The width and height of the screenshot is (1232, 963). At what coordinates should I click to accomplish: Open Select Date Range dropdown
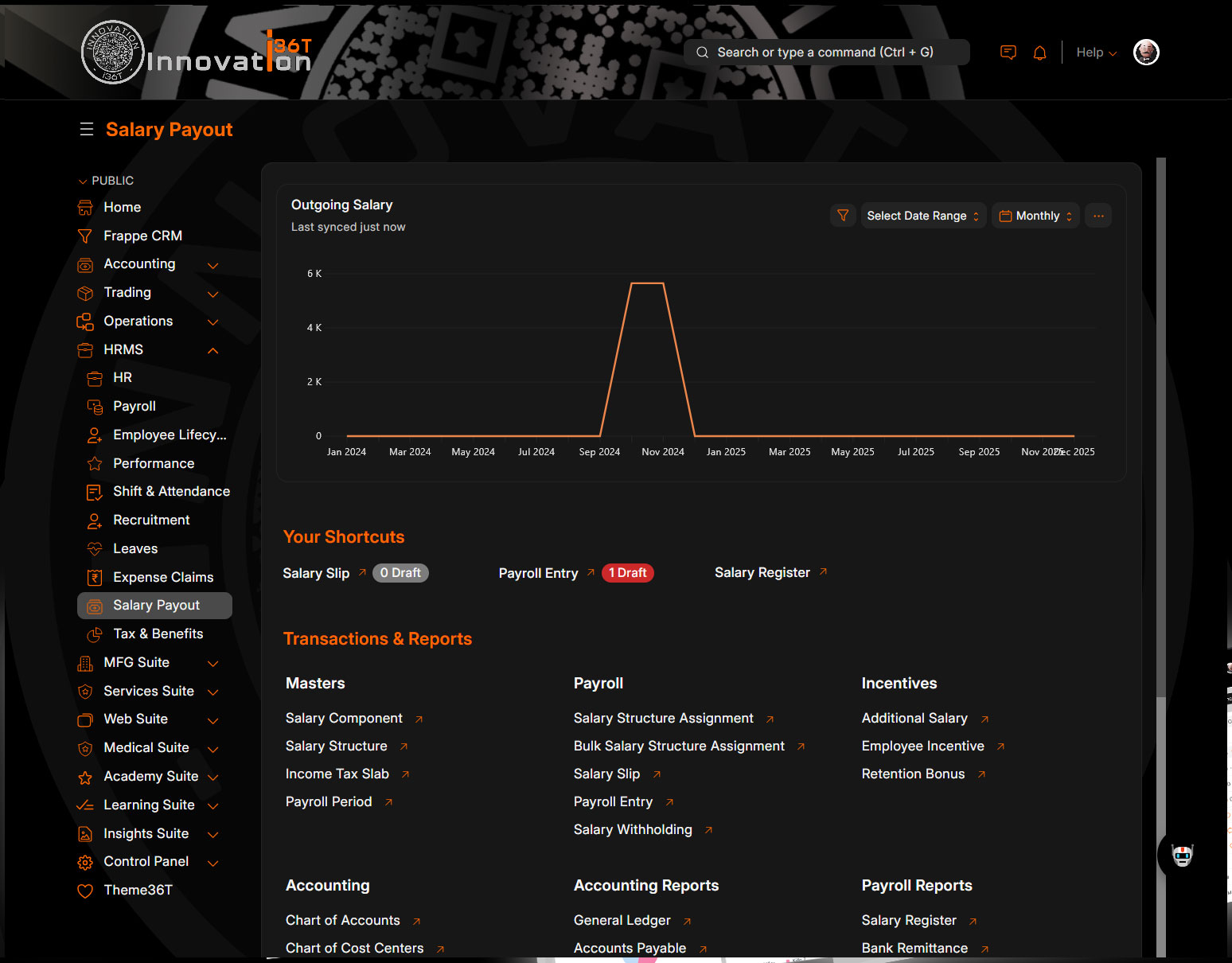point(922,216)
